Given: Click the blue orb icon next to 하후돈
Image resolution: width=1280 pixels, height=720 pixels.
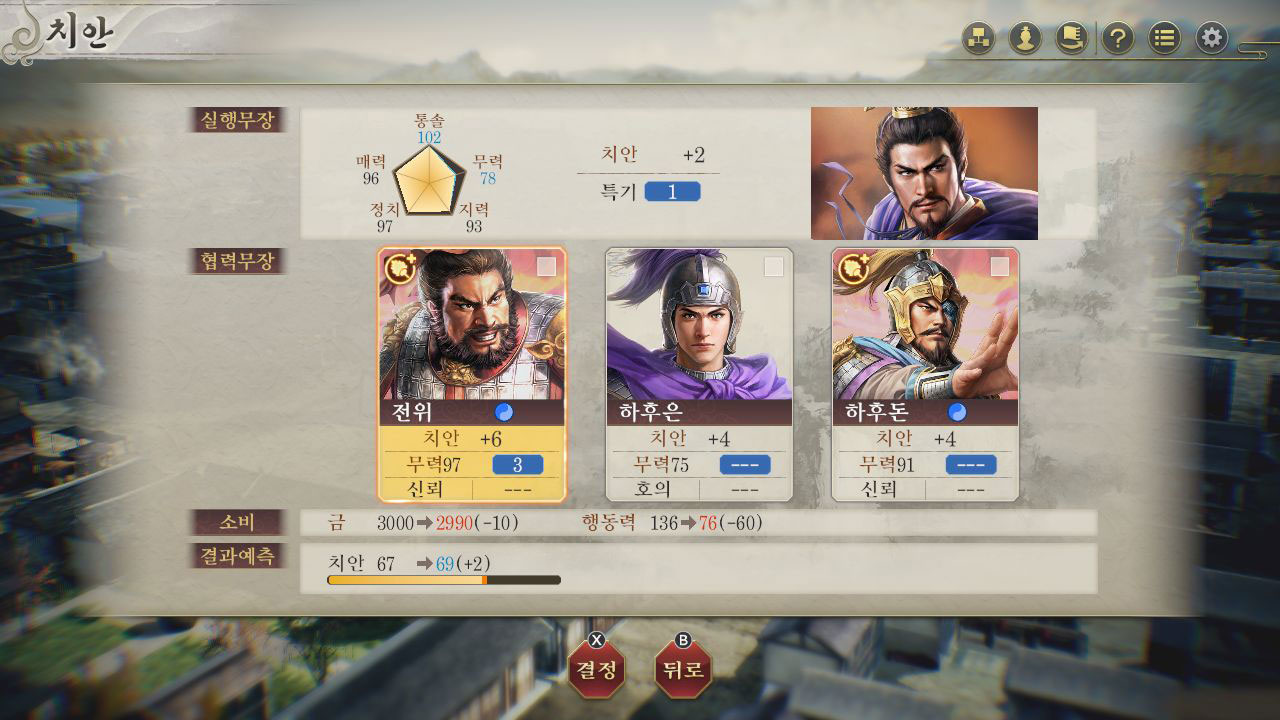Looking at the screenshot, I should pos(958,412).
